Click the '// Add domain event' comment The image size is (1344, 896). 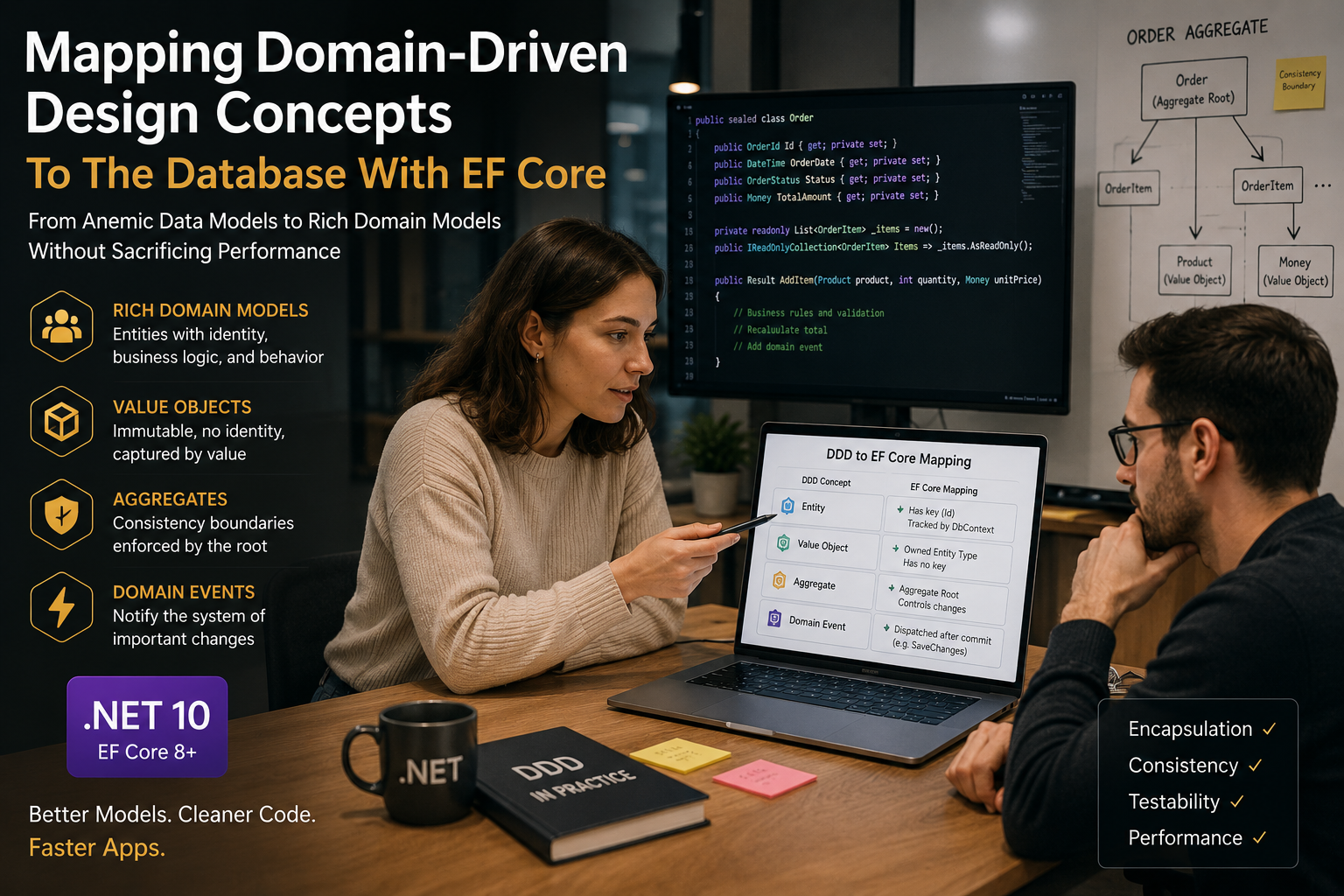pos(778,347)
